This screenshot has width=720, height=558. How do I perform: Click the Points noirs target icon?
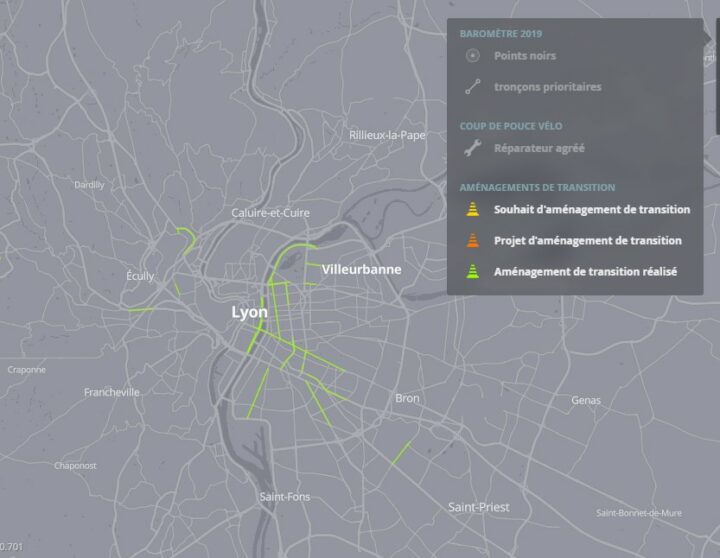pos(472,56)
